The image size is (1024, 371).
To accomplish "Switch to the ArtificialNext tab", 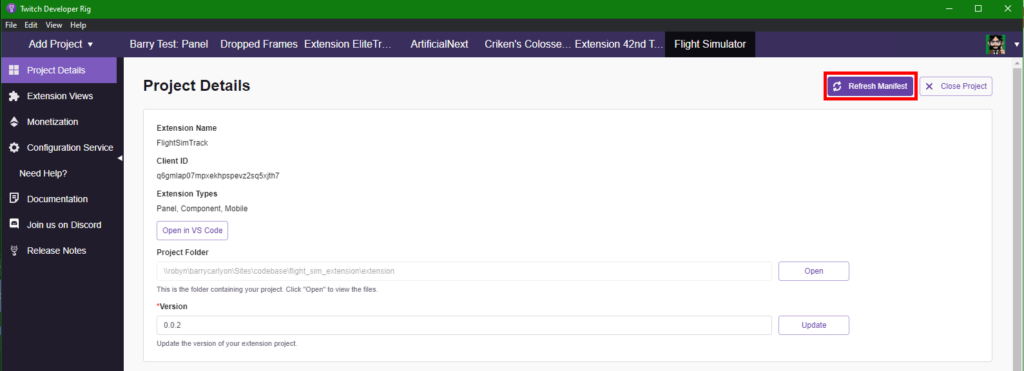I will pyautogui.click(x=440, y=44).
